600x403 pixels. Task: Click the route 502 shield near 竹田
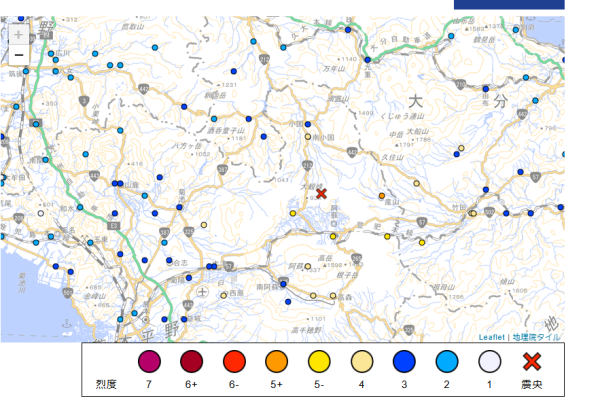pos(489,212)
